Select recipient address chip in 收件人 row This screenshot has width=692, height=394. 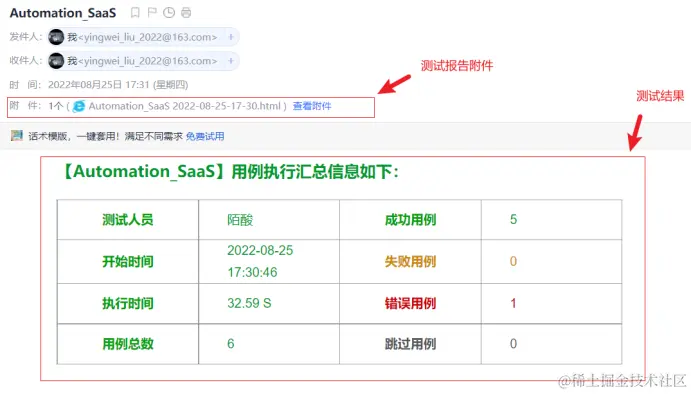coord(143,61)
